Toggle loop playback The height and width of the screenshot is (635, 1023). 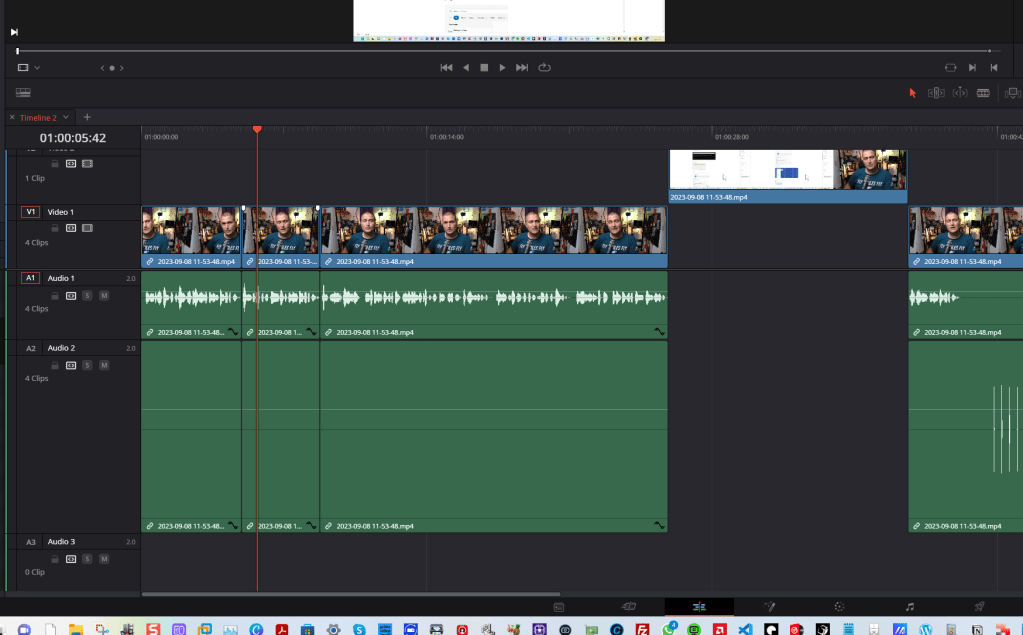(544, 67)
